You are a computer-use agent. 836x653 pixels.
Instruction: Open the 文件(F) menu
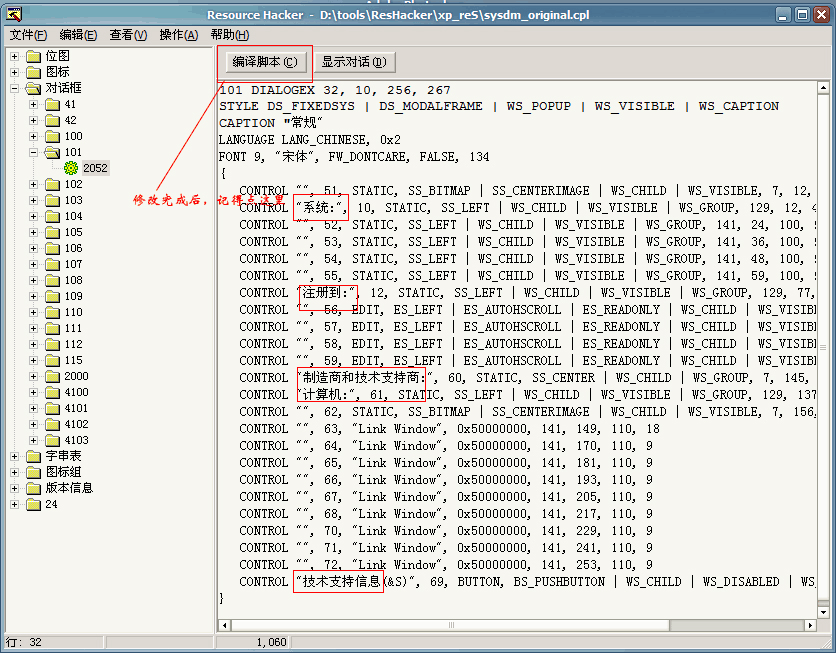tap(28, 35)
